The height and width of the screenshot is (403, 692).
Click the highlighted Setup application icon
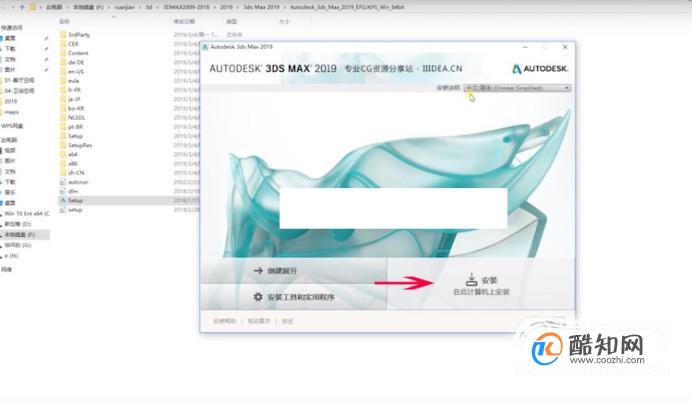[63, 200]
